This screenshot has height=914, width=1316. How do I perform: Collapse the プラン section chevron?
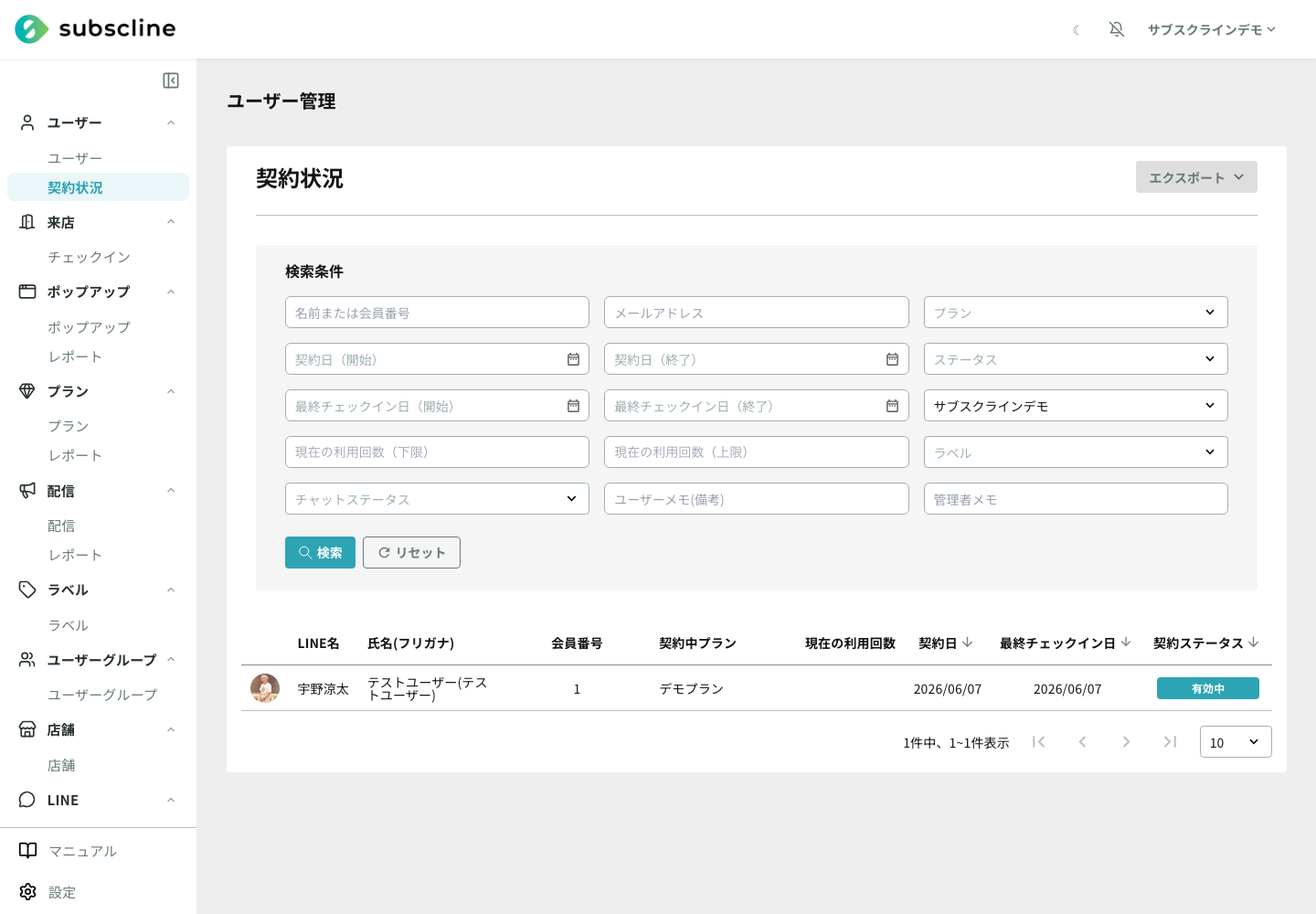pyautogui.click(x=171, y=391)
